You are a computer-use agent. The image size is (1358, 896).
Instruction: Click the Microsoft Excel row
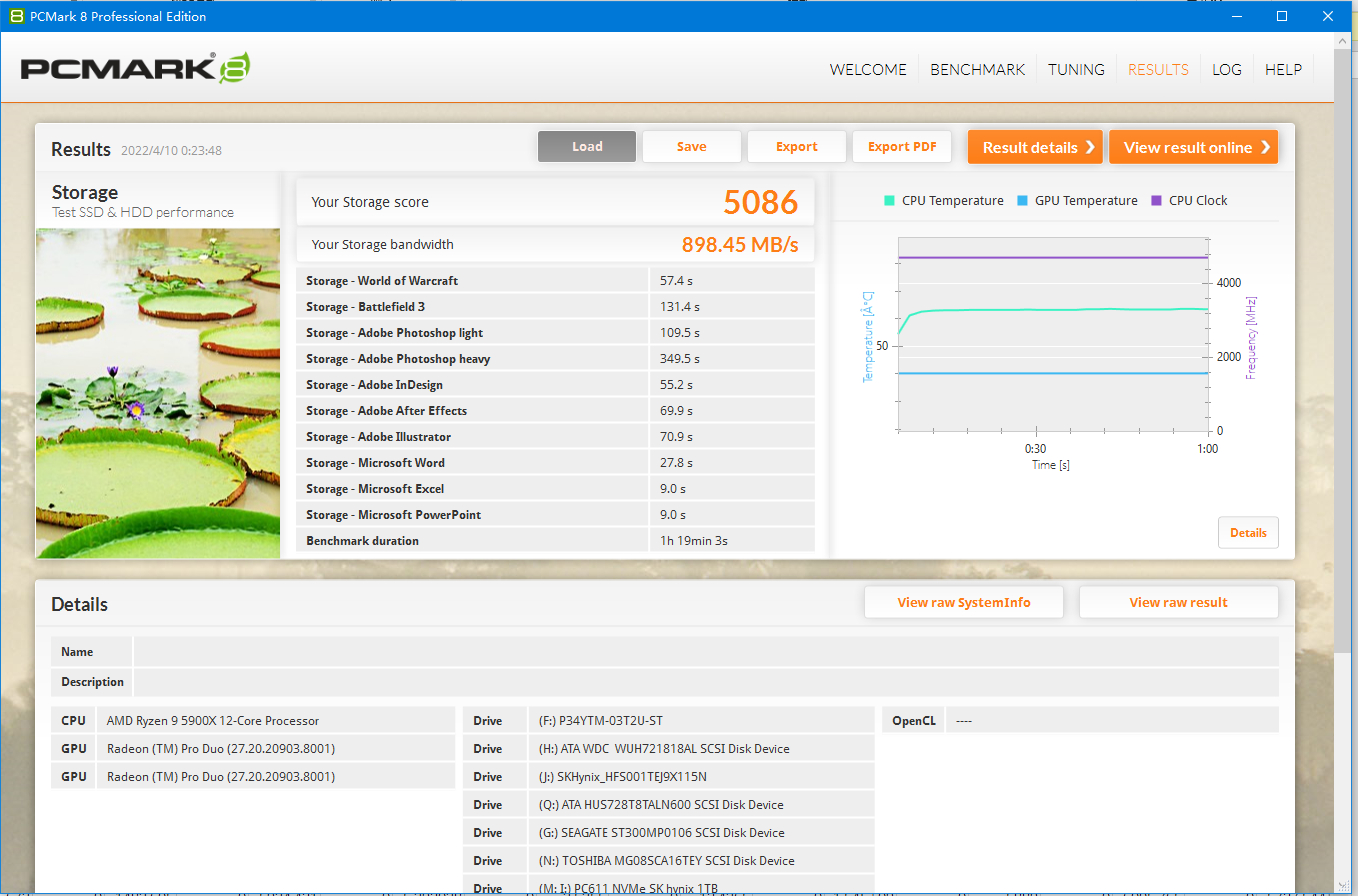pos(556,489)
